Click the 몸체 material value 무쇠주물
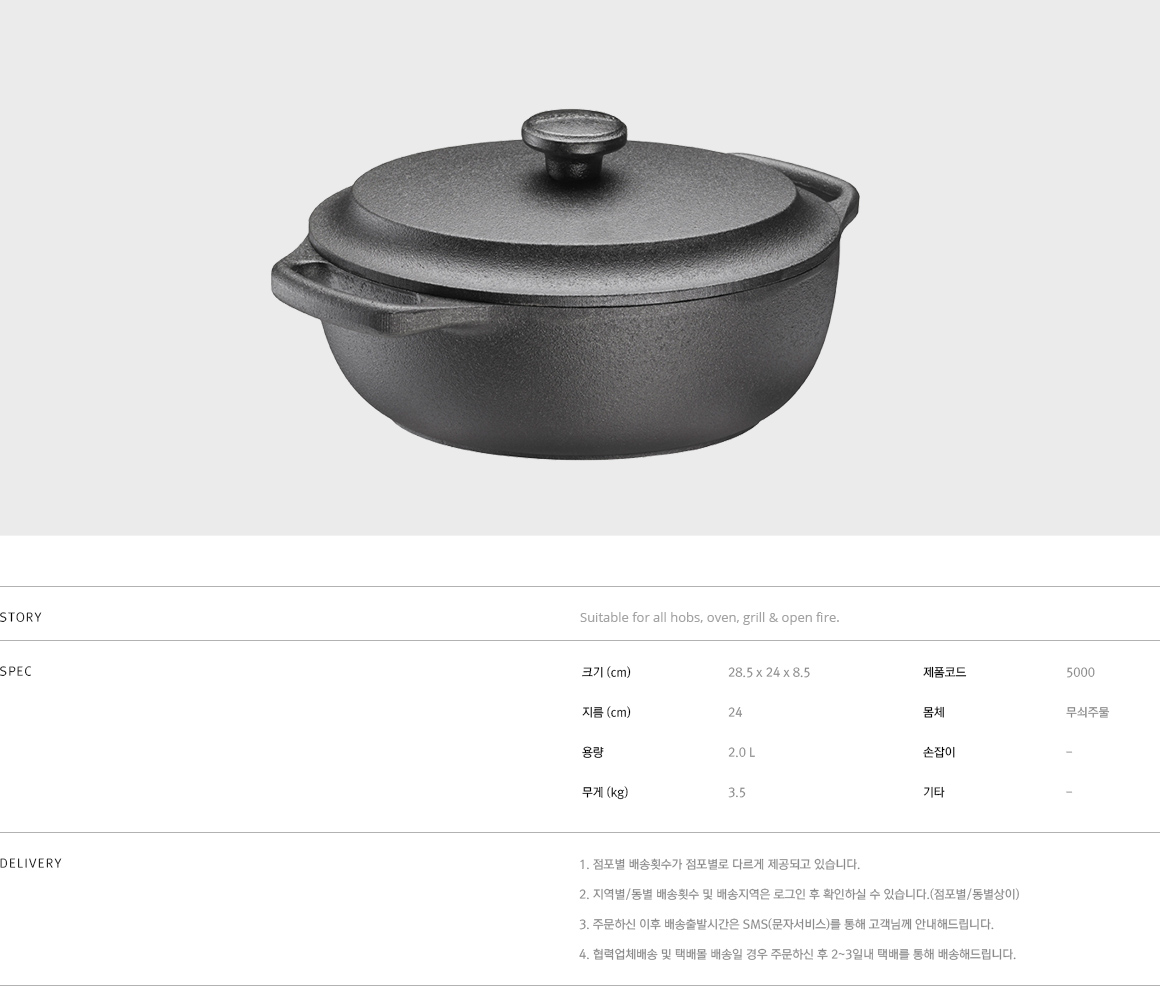The image size is (1160, 986). [1088, 712]
